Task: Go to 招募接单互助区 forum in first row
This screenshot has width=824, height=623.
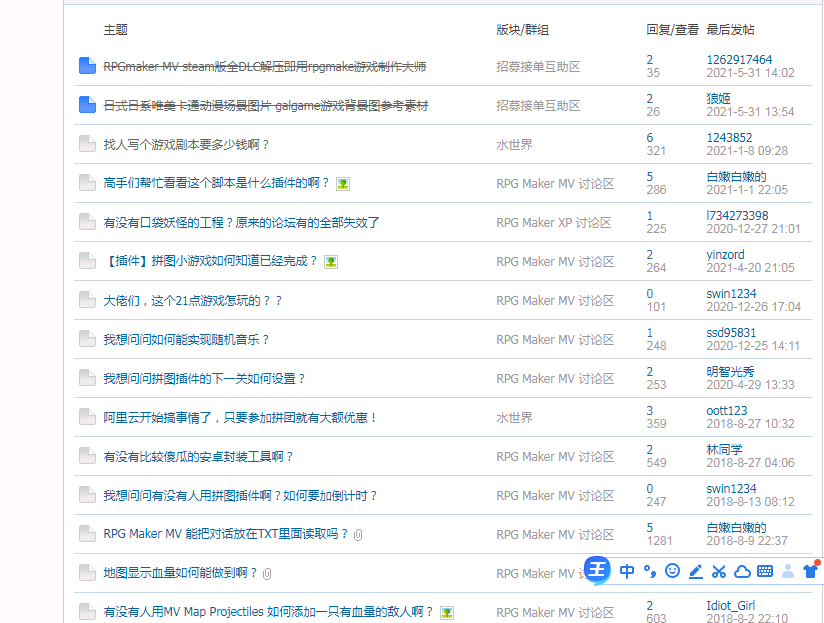Action: [538, 67]
